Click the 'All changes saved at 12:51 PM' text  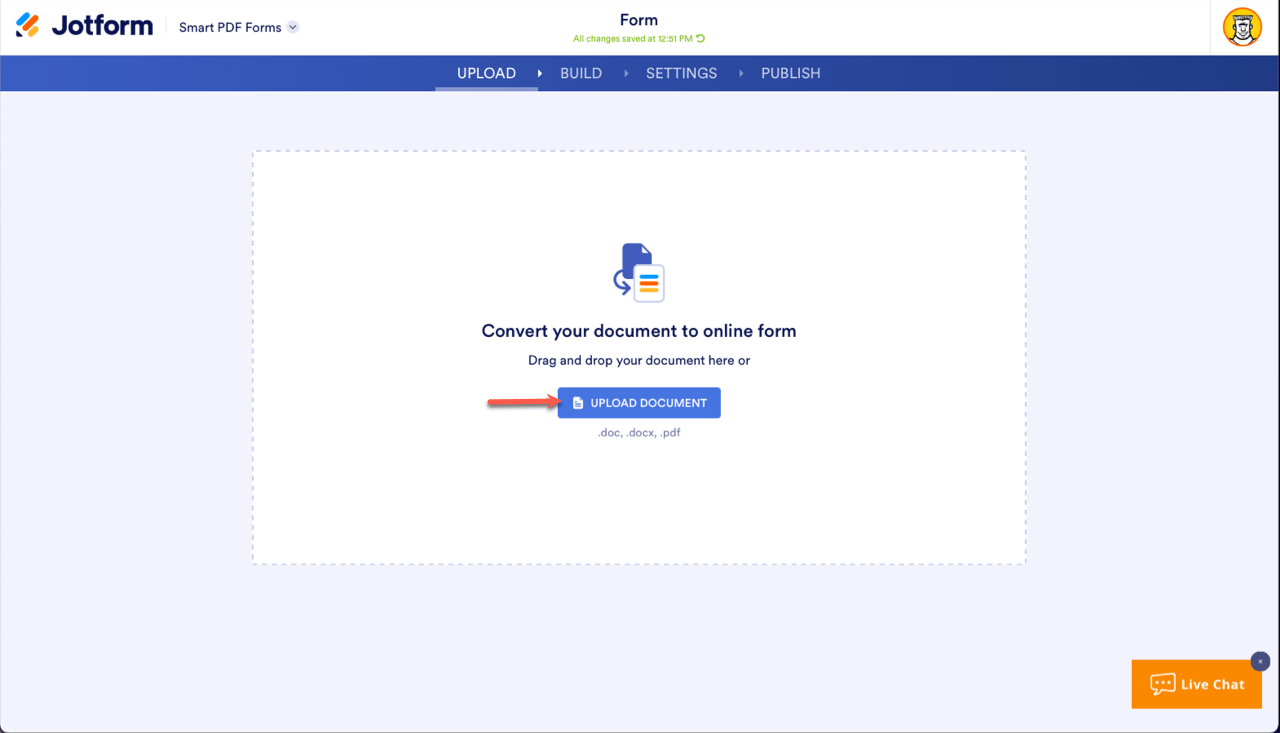point(633,39)
